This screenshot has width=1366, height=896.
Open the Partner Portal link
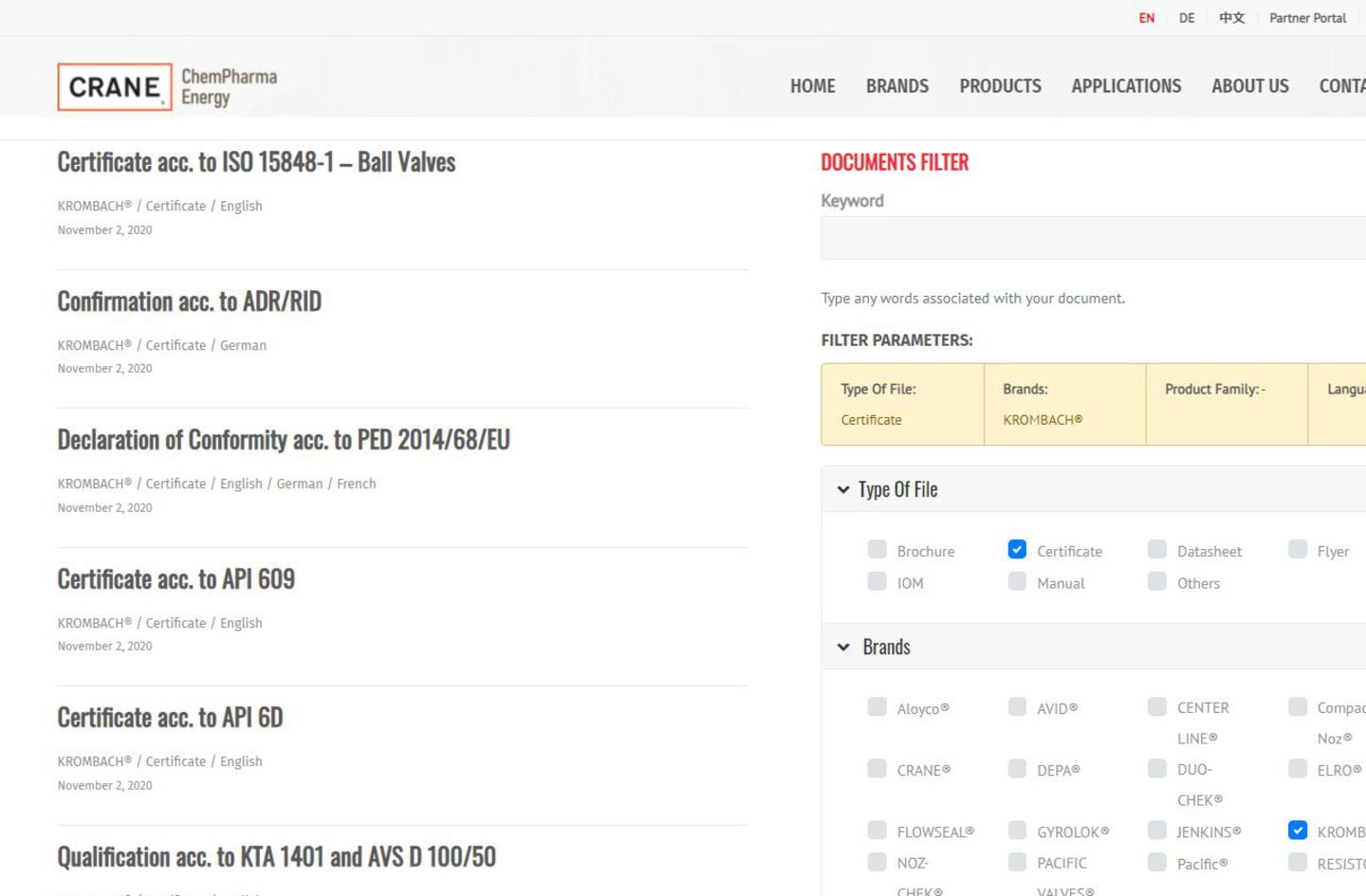[1307, 18]
